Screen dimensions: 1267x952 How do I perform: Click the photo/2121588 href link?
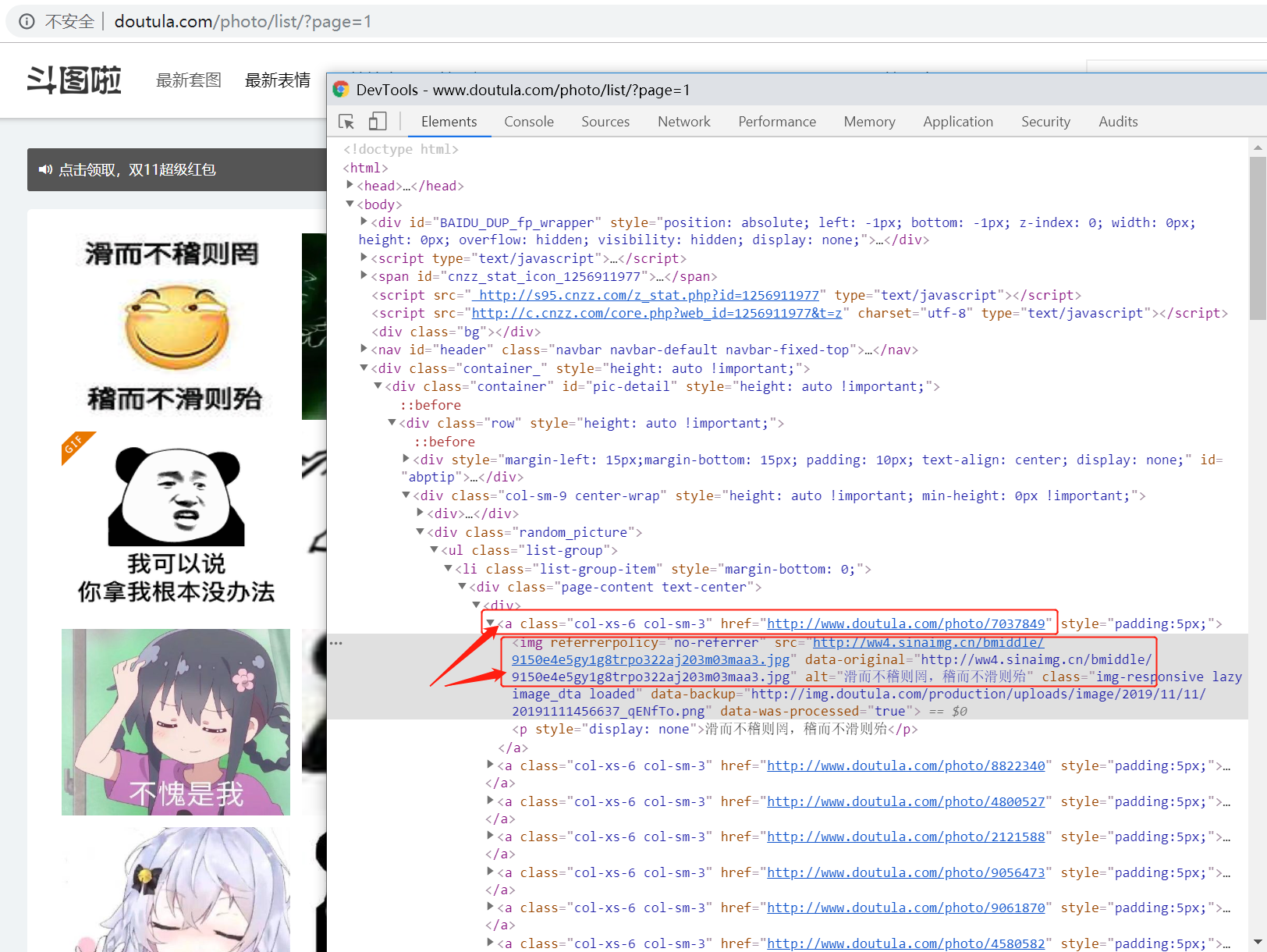[x=906, y=837]
